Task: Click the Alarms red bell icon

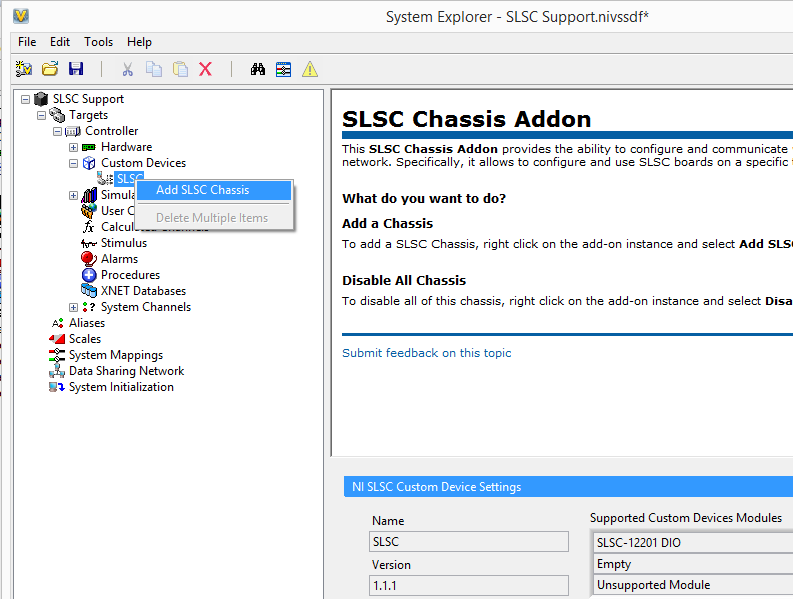Action: point(89,259)
